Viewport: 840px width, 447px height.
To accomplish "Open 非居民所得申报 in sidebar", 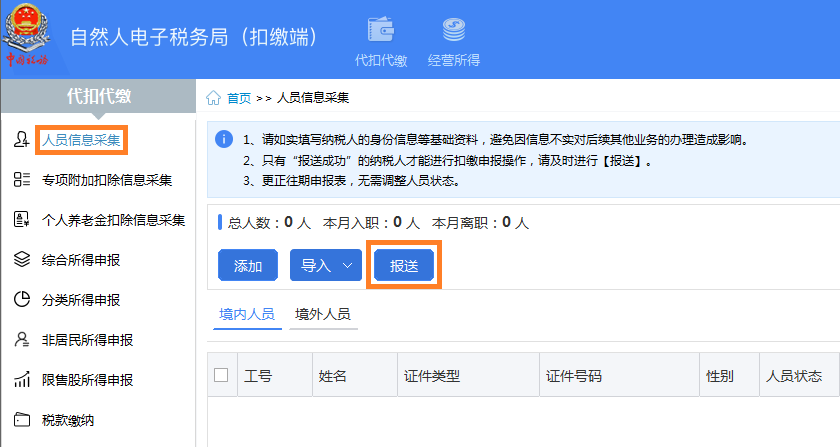I will [87, 340].
